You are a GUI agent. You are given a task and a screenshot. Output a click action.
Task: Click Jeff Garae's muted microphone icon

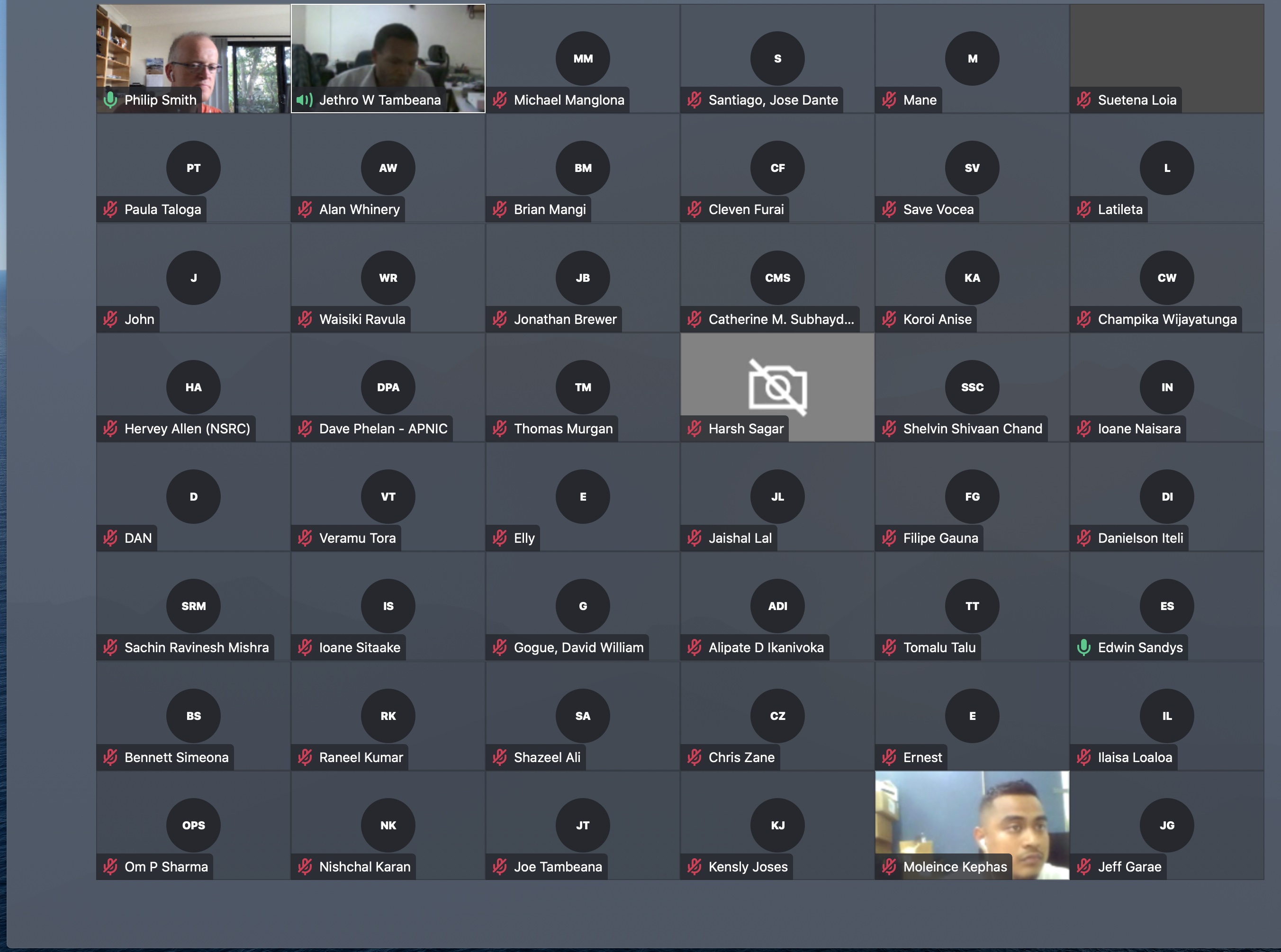(1084, 866)
